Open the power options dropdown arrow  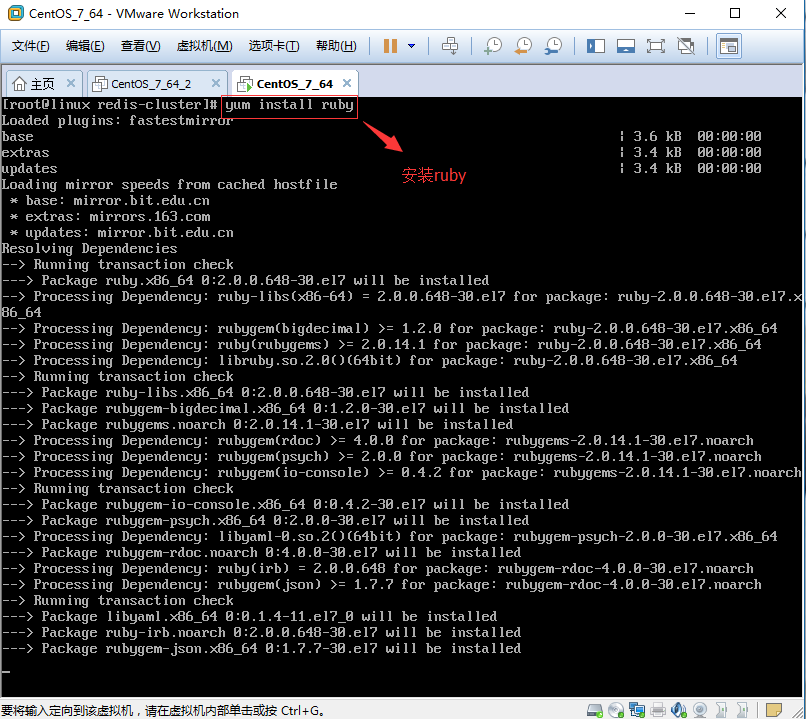412,46
